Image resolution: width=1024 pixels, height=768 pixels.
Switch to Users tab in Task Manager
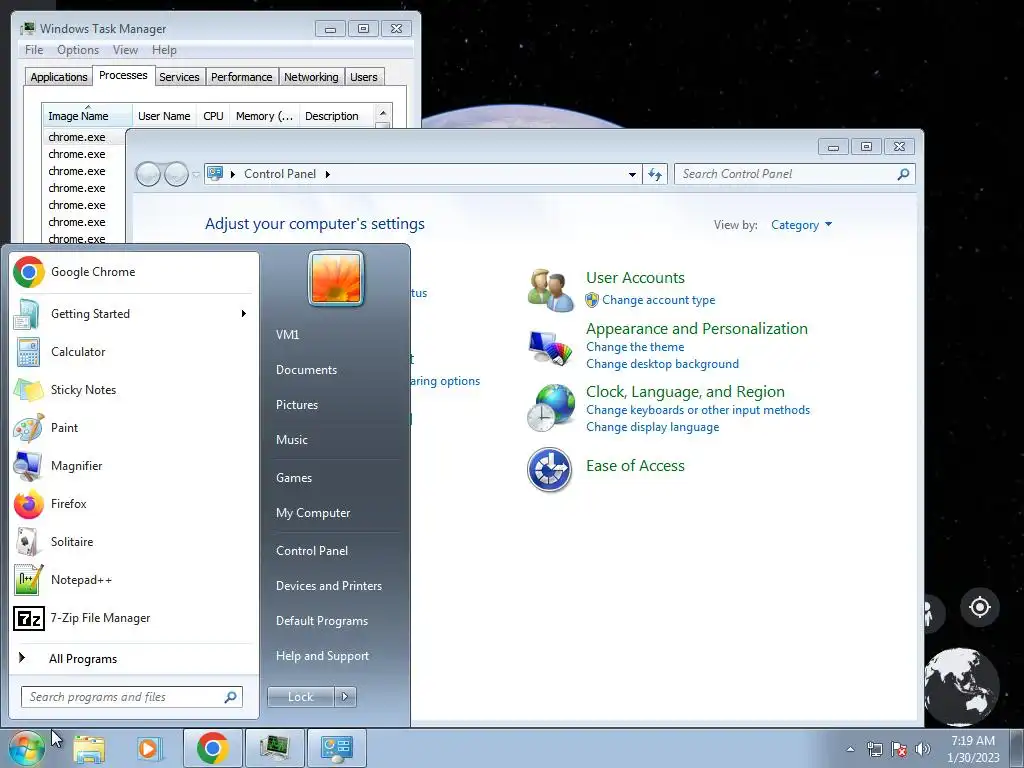(364, 77)
